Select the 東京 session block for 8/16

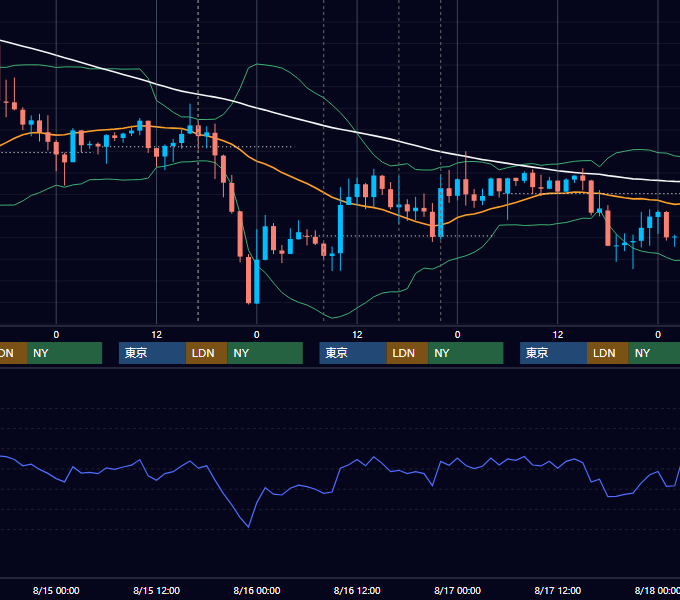point(353,353)
